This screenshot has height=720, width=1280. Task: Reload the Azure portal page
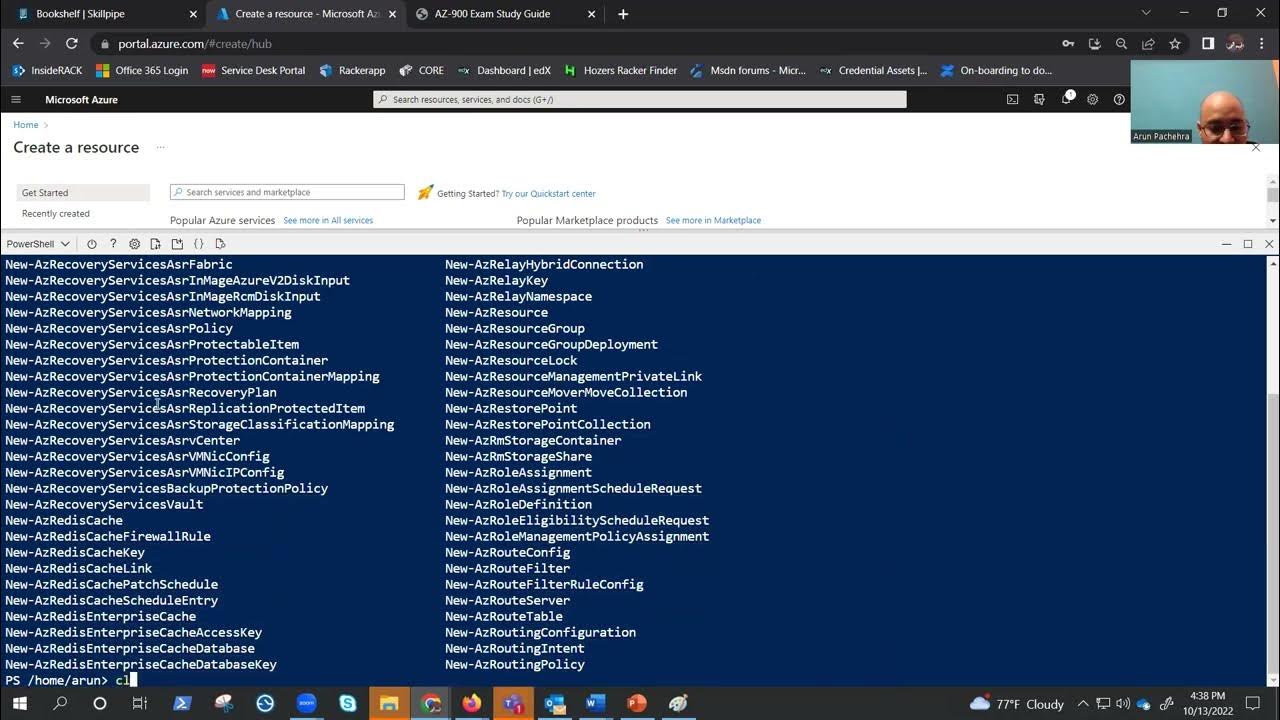(x=71, y=44)
